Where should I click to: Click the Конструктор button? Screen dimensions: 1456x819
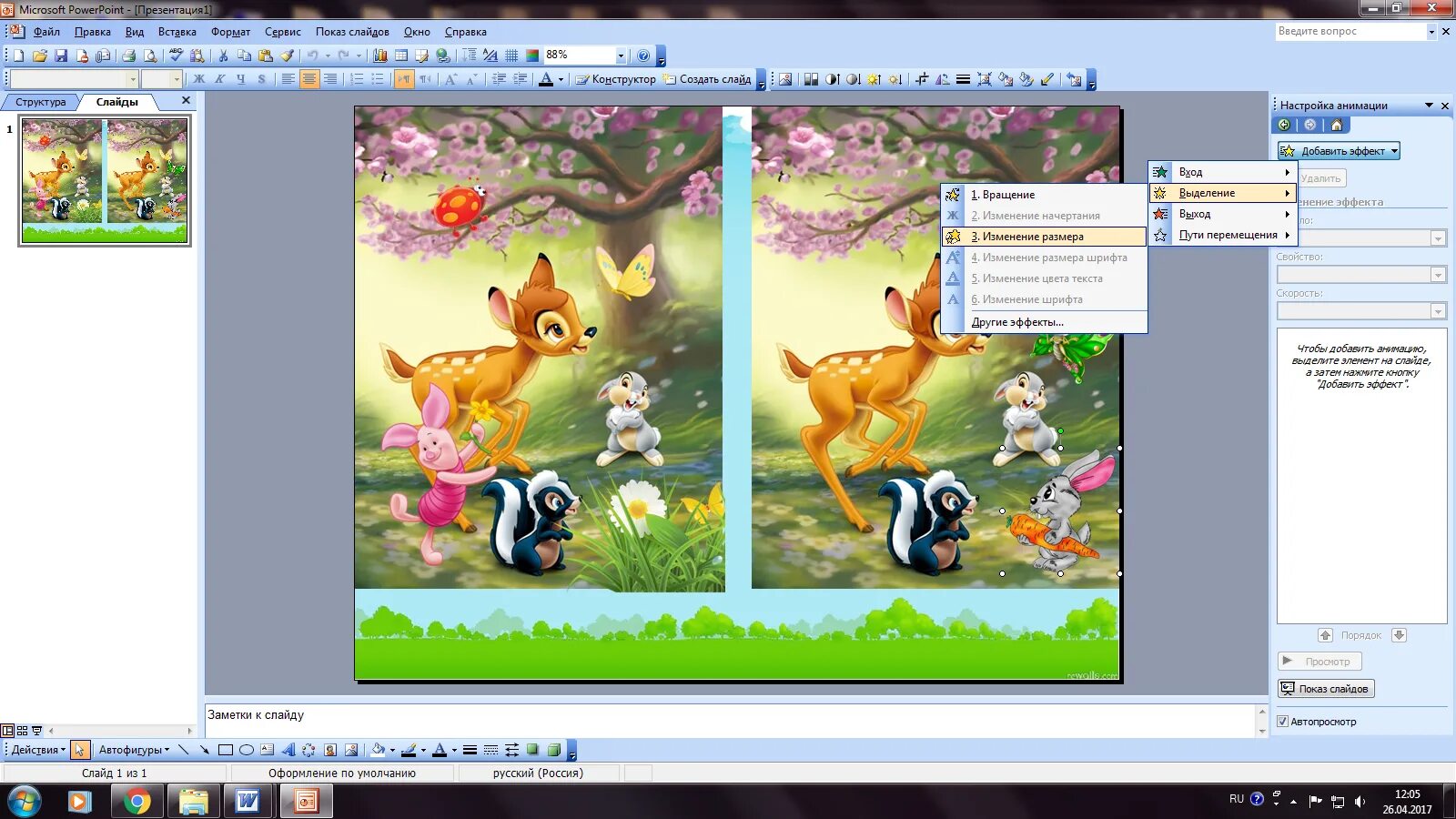(615, 79)
